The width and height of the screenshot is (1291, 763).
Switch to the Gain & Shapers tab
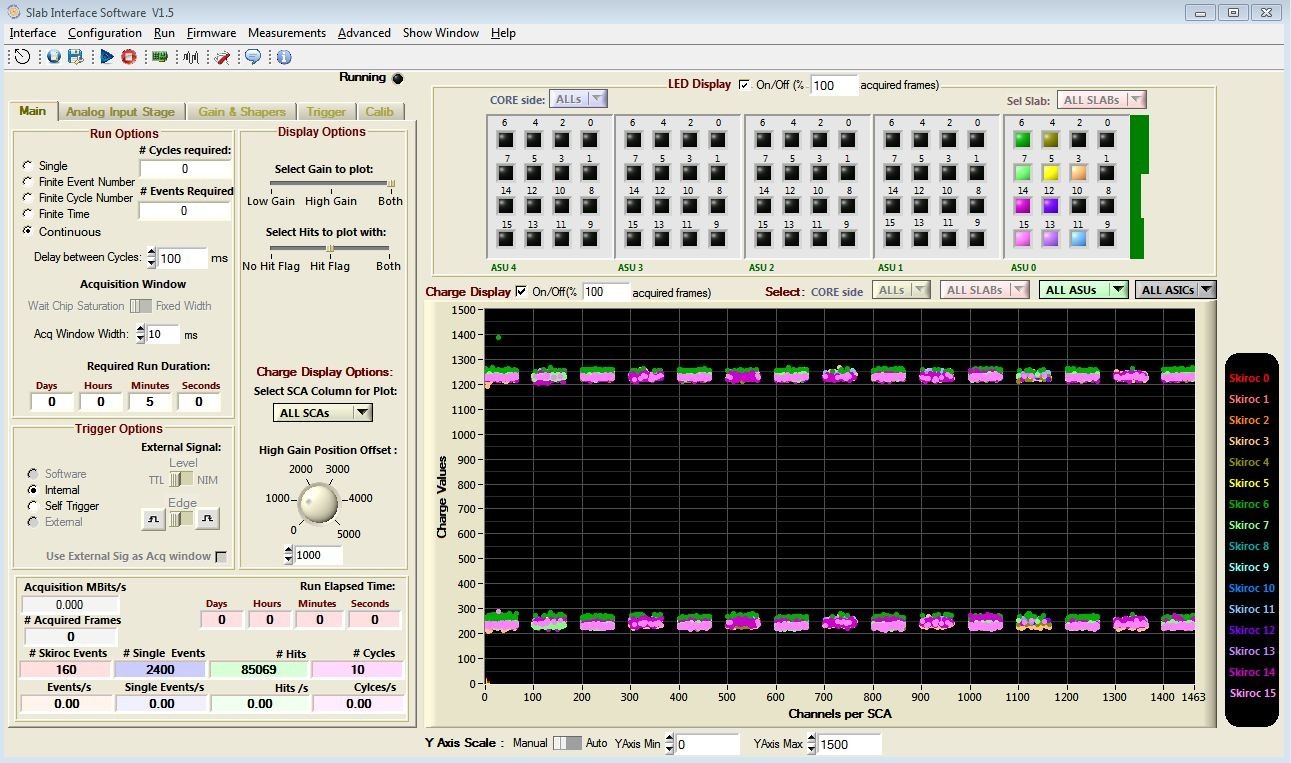242,112
